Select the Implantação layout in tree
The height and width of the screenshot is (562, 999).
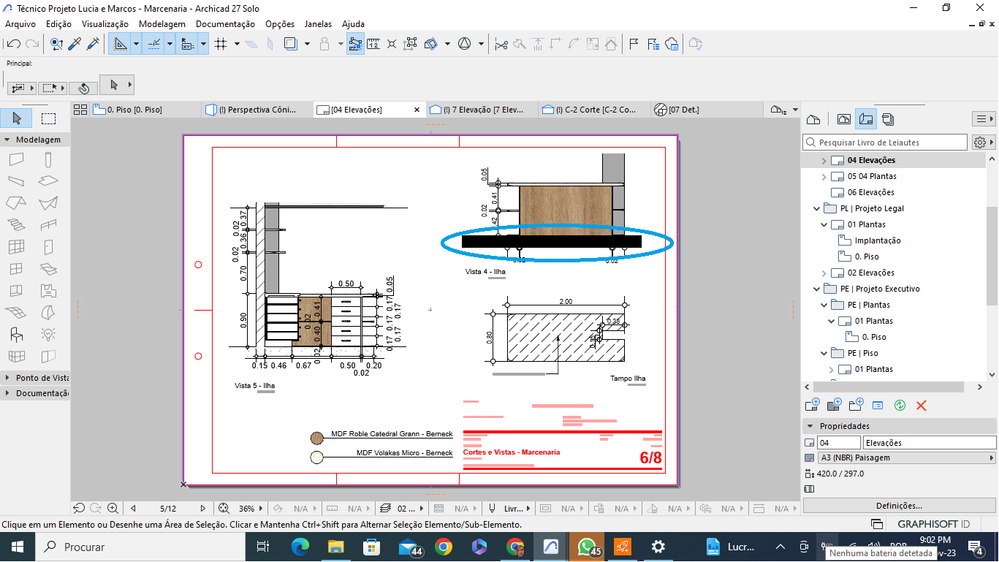click(x=877, y=240)
